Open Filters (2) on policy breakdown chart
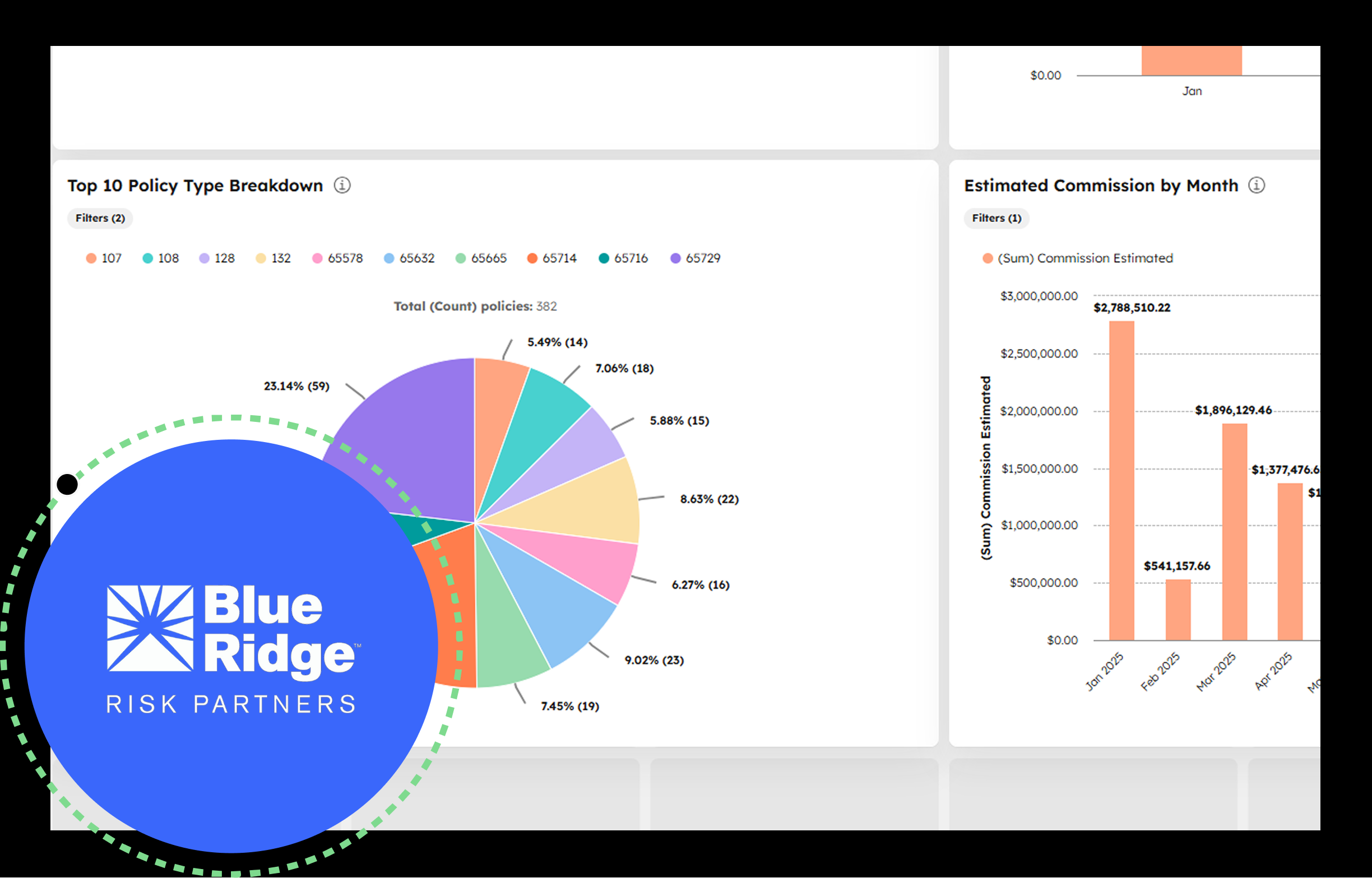 pyautogui.click(x=100, y=219)
